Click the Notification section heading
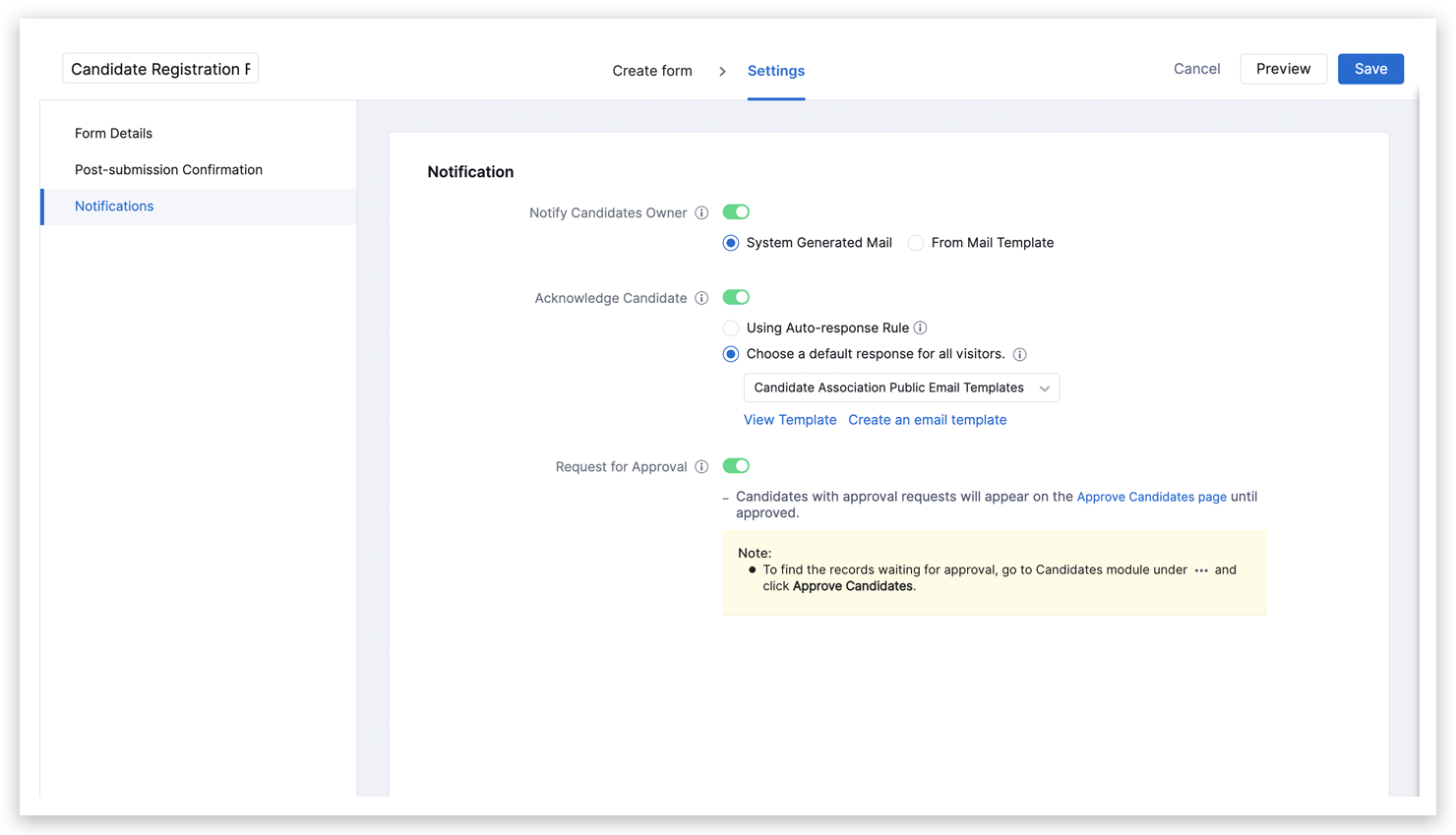The height and width of the screenshot is (835, 1456). point(470,172)
